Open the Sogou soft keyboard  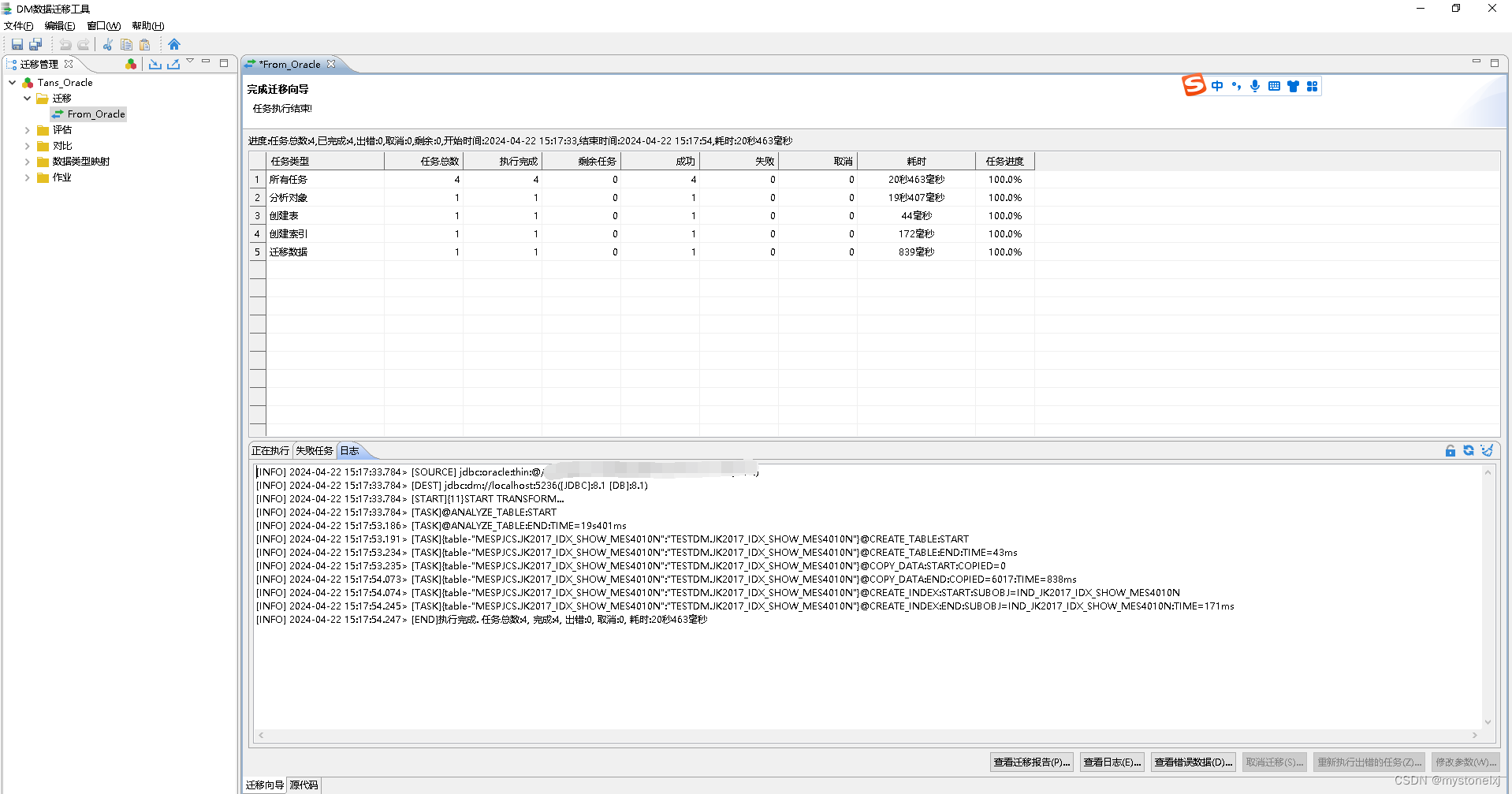[x=1274, y=86]
